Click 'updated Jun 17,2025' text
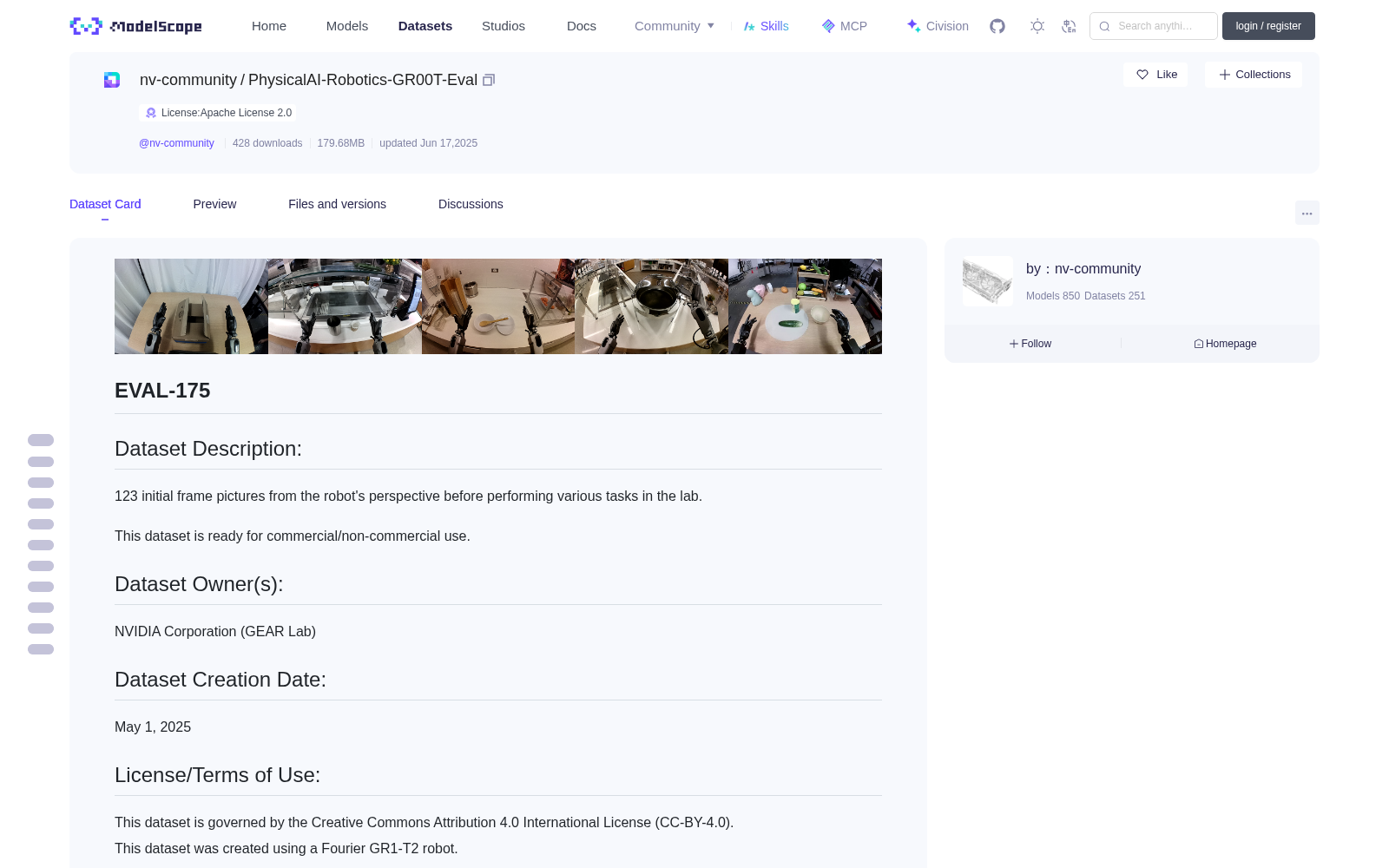 click(428, 143)
